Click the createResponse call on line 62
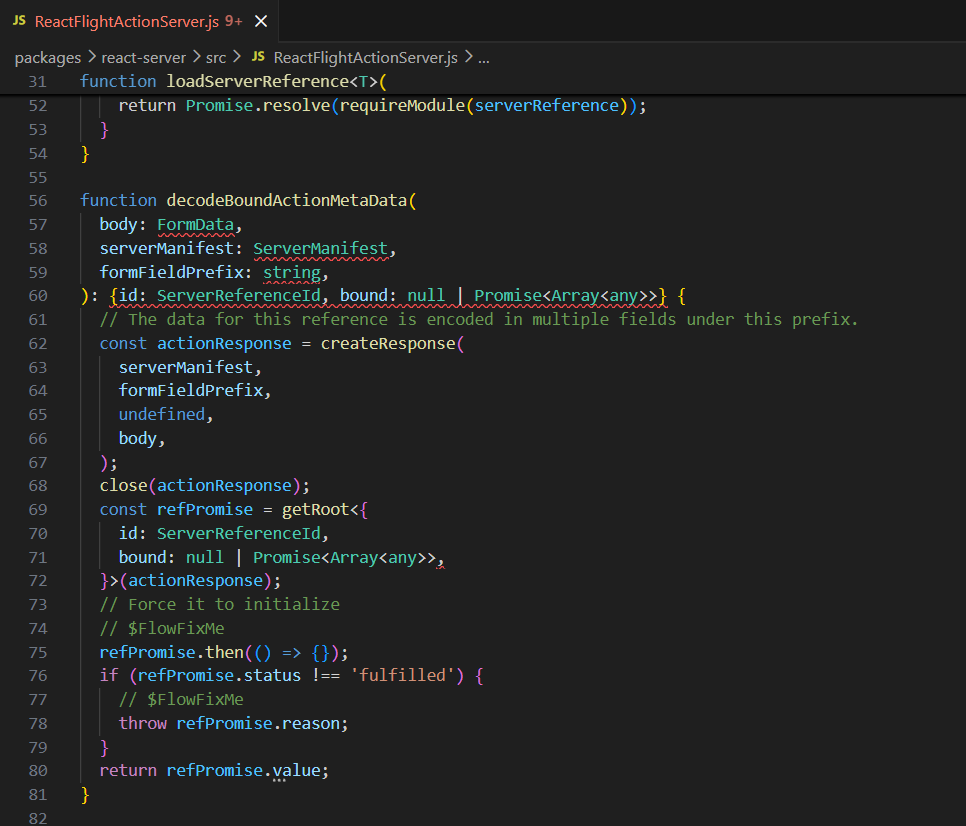This screenshot has height=826, width=966. (x=388, y=343)
